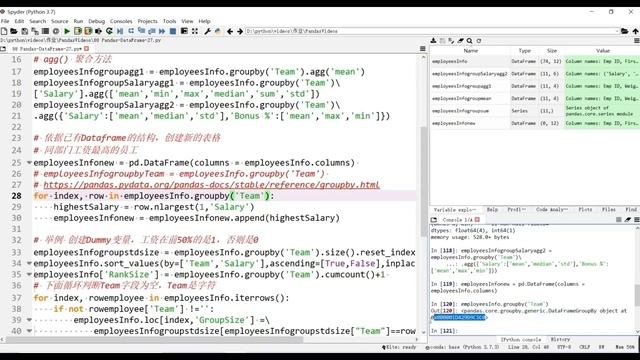Screen dimensions: 640x360
Task: Switch to the Files tab
Action: [609, 209]
